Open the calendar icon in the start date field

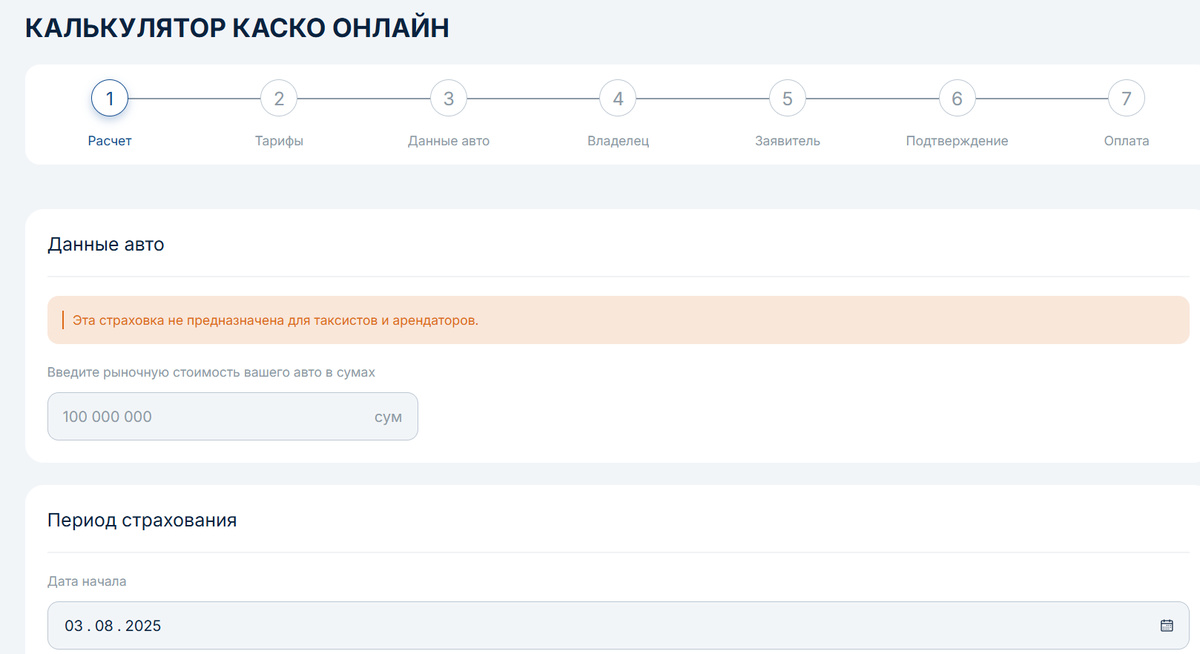tap(1166, 626)
